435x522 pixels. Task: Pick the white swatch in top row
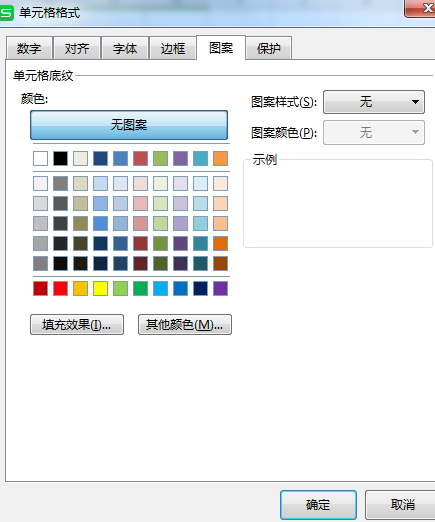(40, 158)
